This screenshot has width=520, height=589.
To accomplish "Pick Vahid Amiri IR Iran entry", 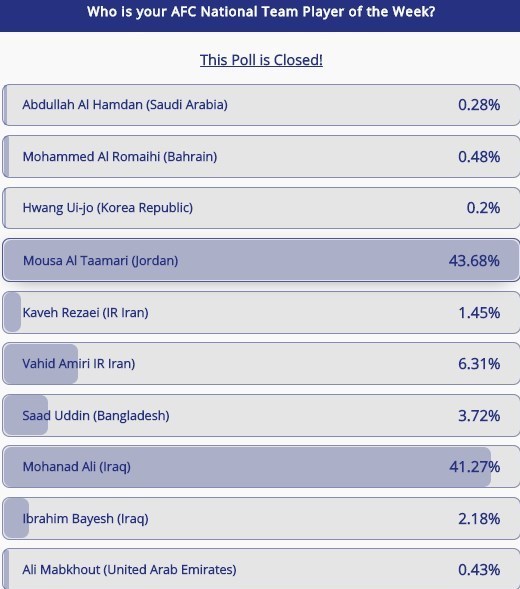I will pos(261,364).
